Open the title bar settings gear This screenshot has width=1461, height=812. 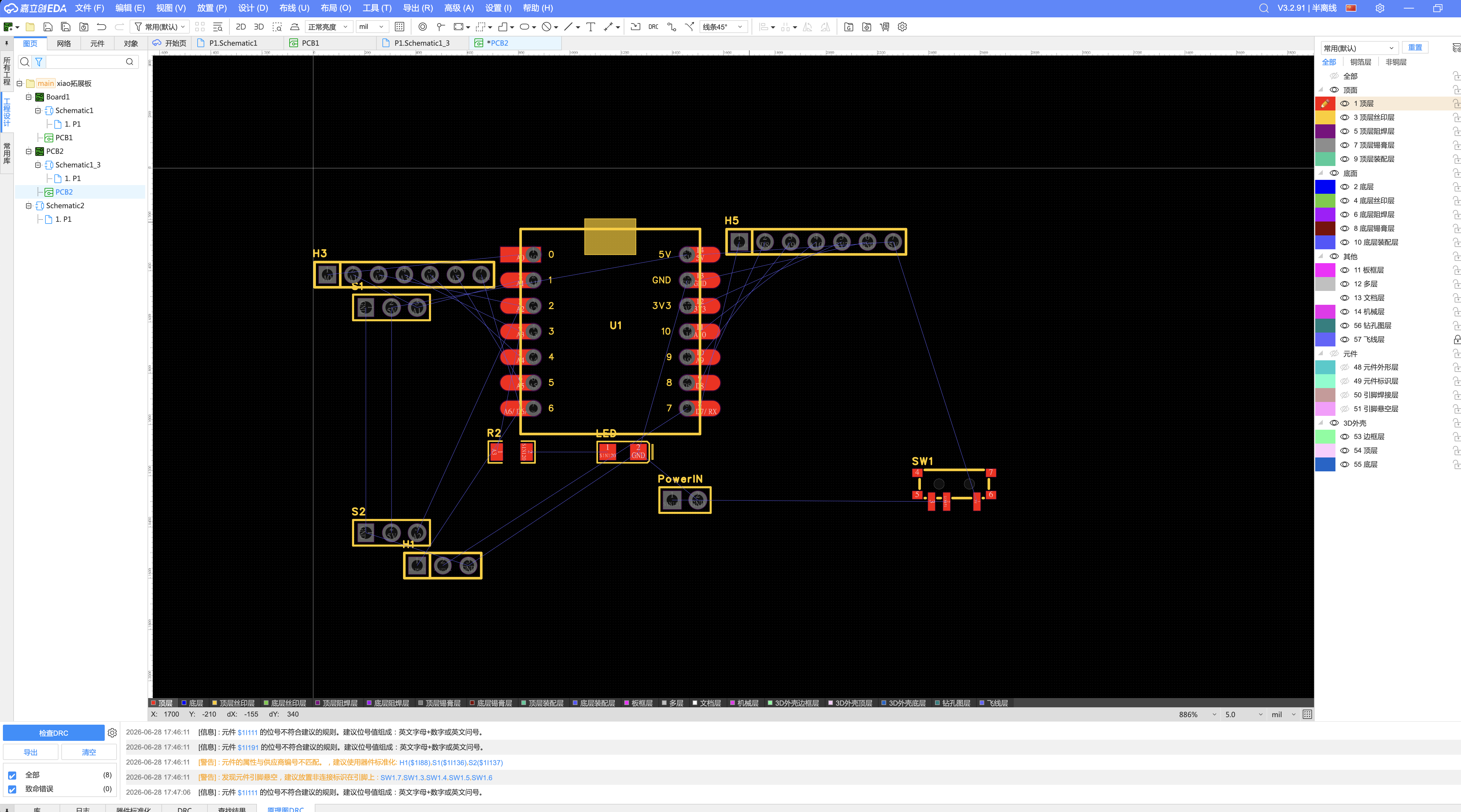pyautogui.click(x=1380, y=8)
